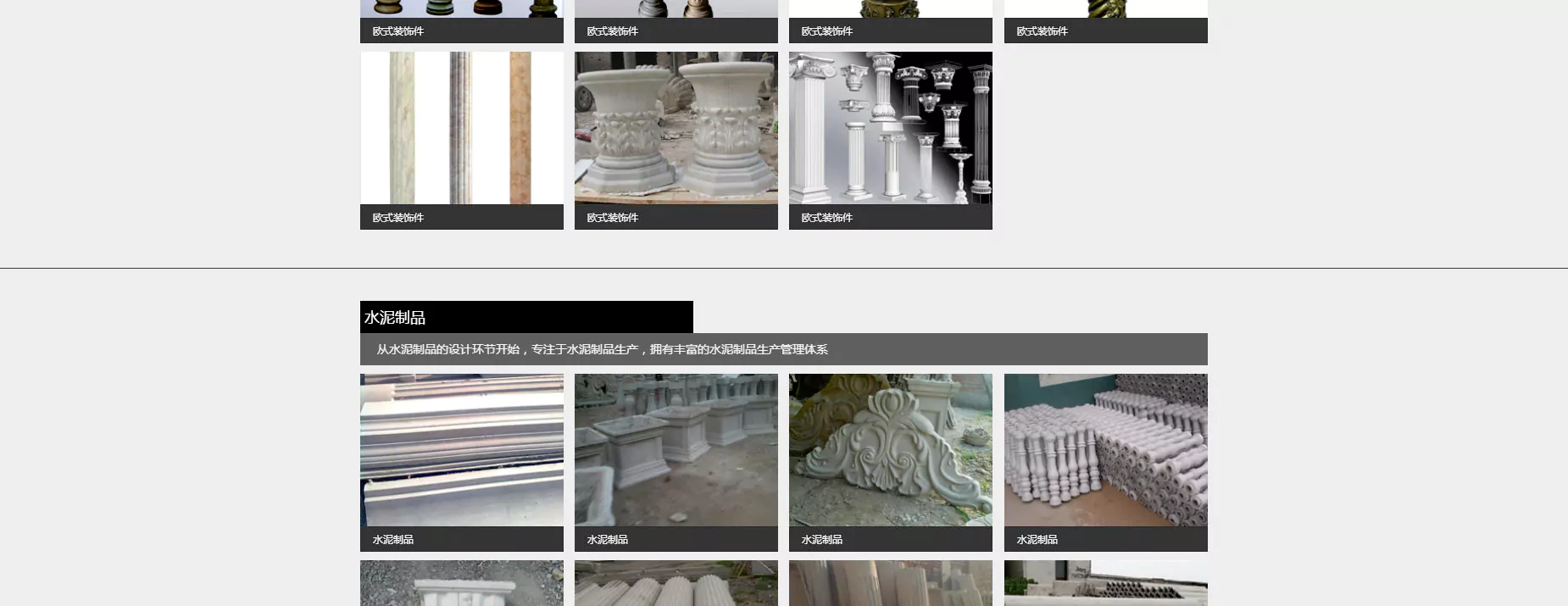Viewport: 1568px width, 606px height.
Task: Click 水泥制品 caption under molding strips image
Action: pyautogui.click(x=393, y=540)
